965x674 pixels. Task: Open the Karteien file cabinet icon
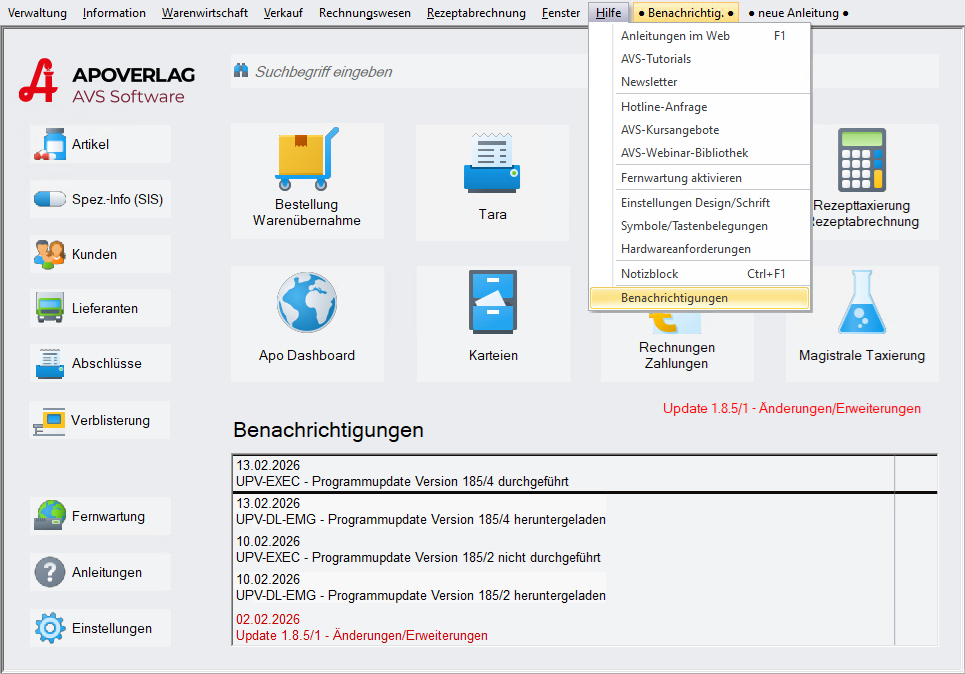click(492, 302)
